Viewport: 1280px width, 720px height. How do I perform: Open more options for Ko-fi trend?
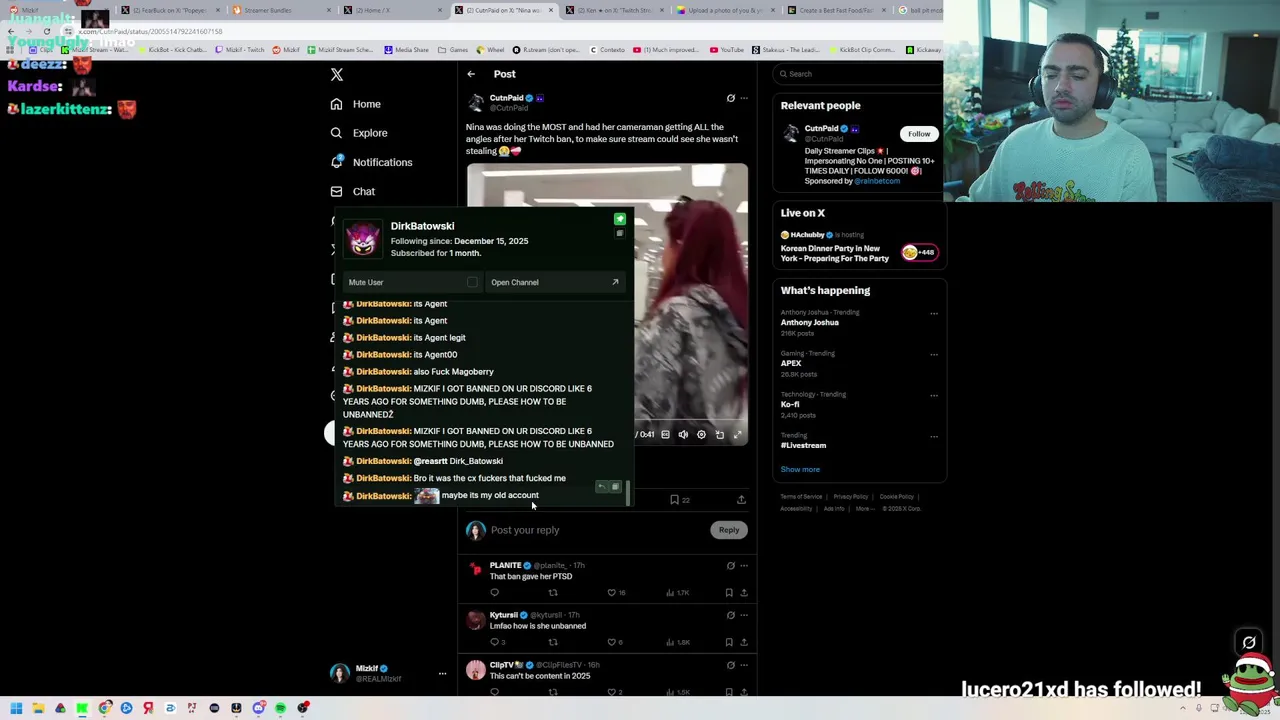934,395
